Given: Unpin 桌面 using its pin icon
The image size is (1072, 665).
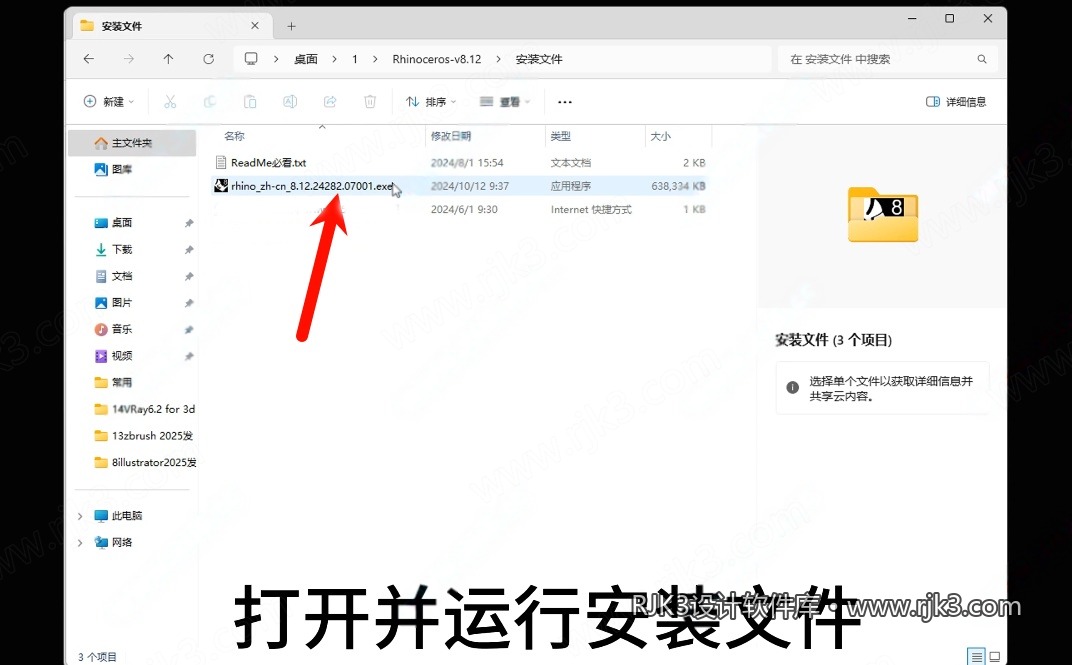Looking at the screenshot, I should [x=189, y=223].
